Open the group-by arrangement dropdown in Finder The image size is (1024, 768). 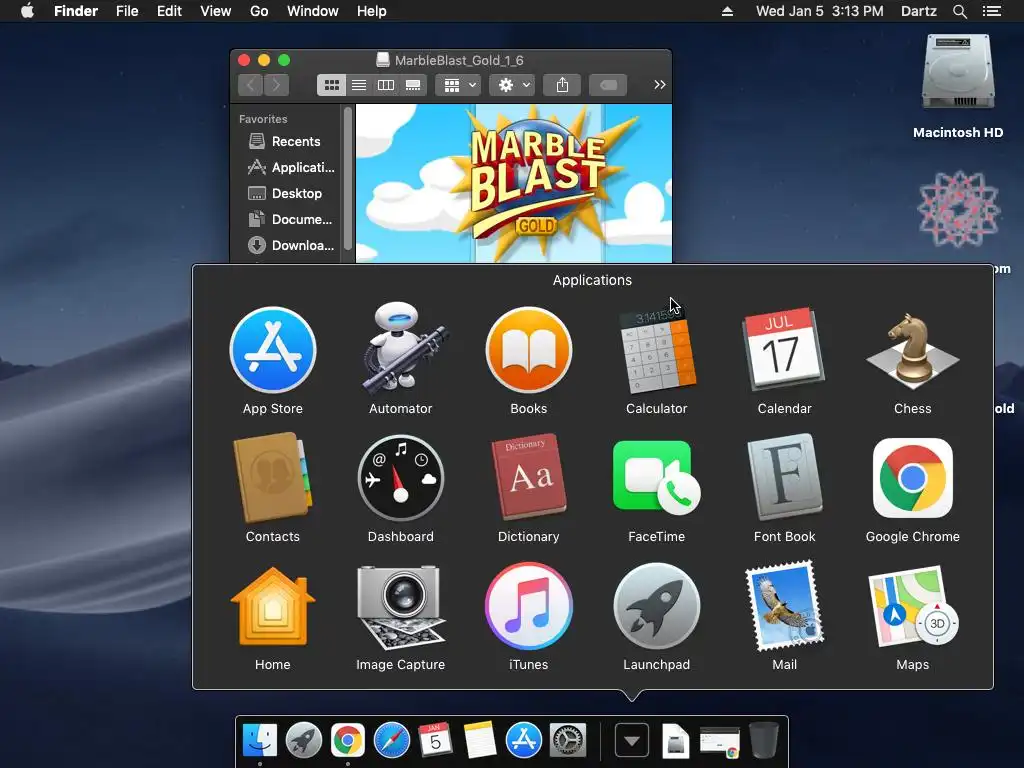(458, 85)
